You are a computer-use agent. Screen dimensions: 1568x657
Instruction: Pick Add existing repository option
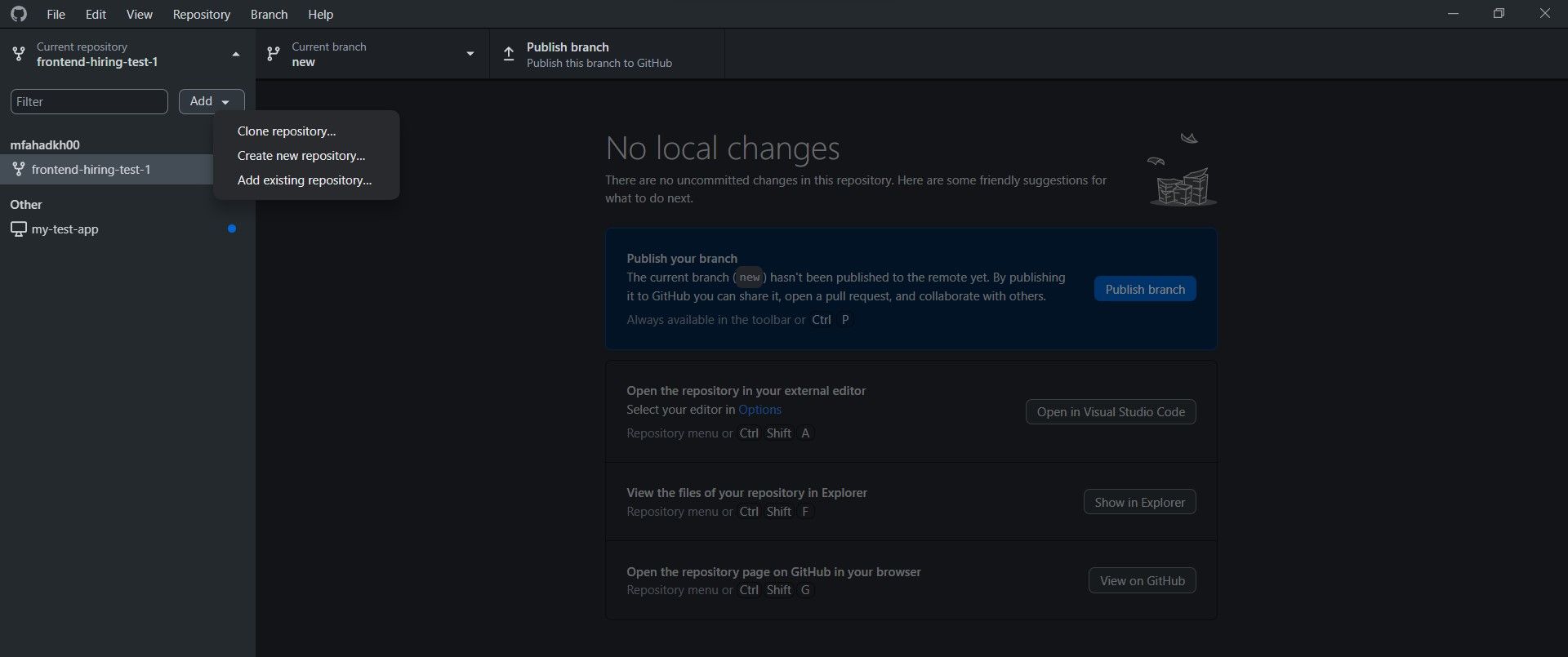[x=305, y=180]
